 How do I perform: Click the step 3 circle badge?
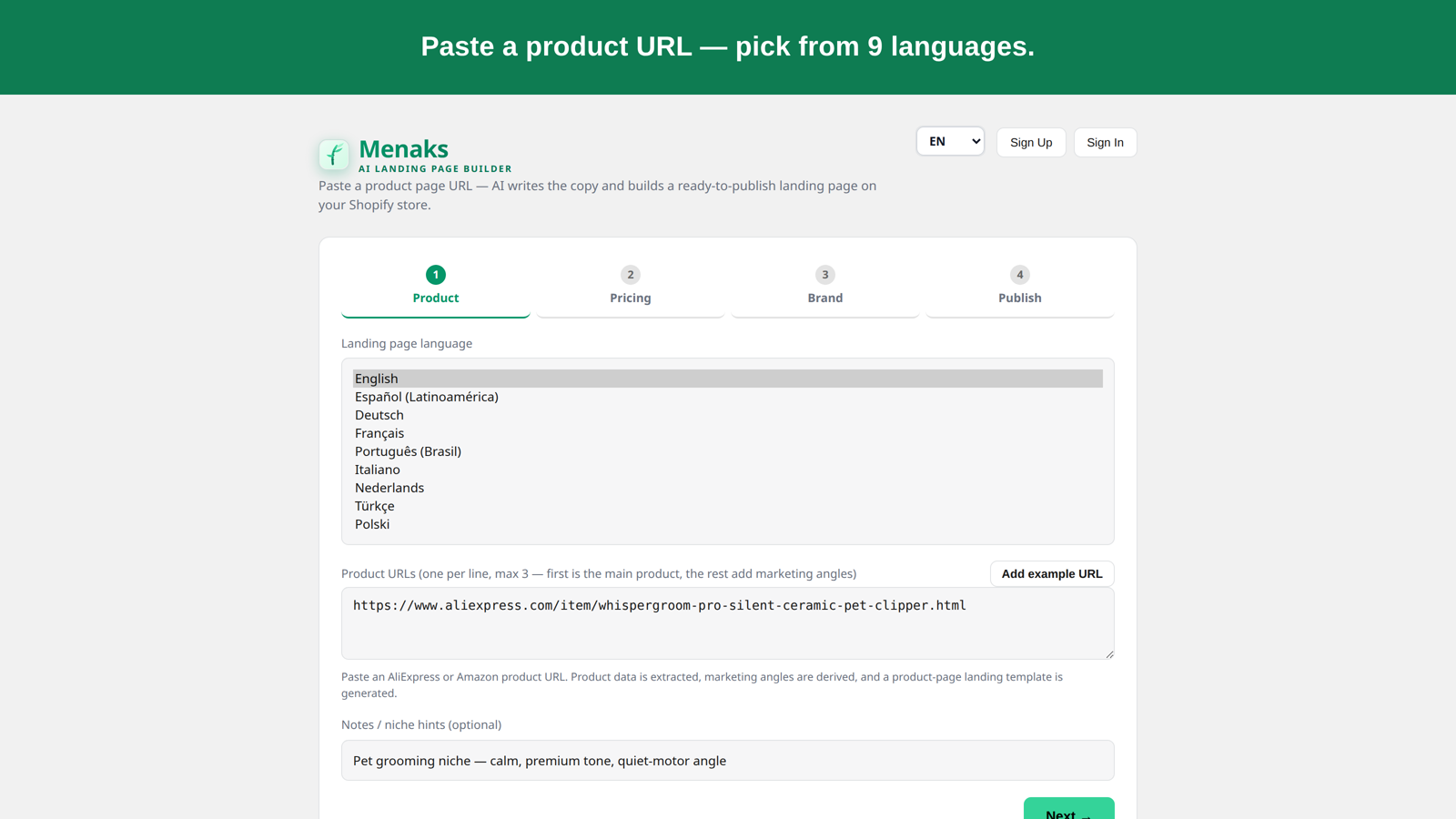pyautogui.click(x=825, y=275)
